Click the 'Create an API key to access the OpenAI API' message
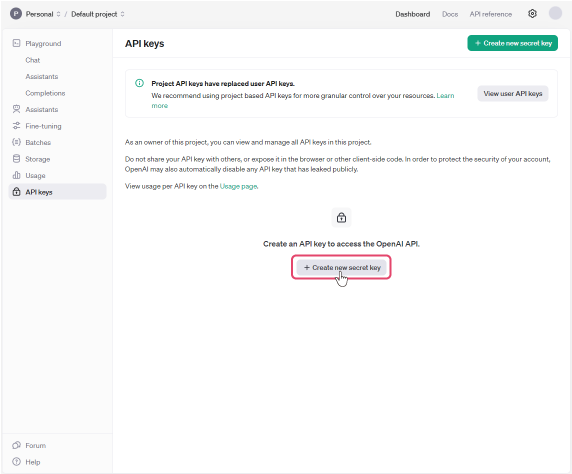572x474 pixels. tap(341, 244)
